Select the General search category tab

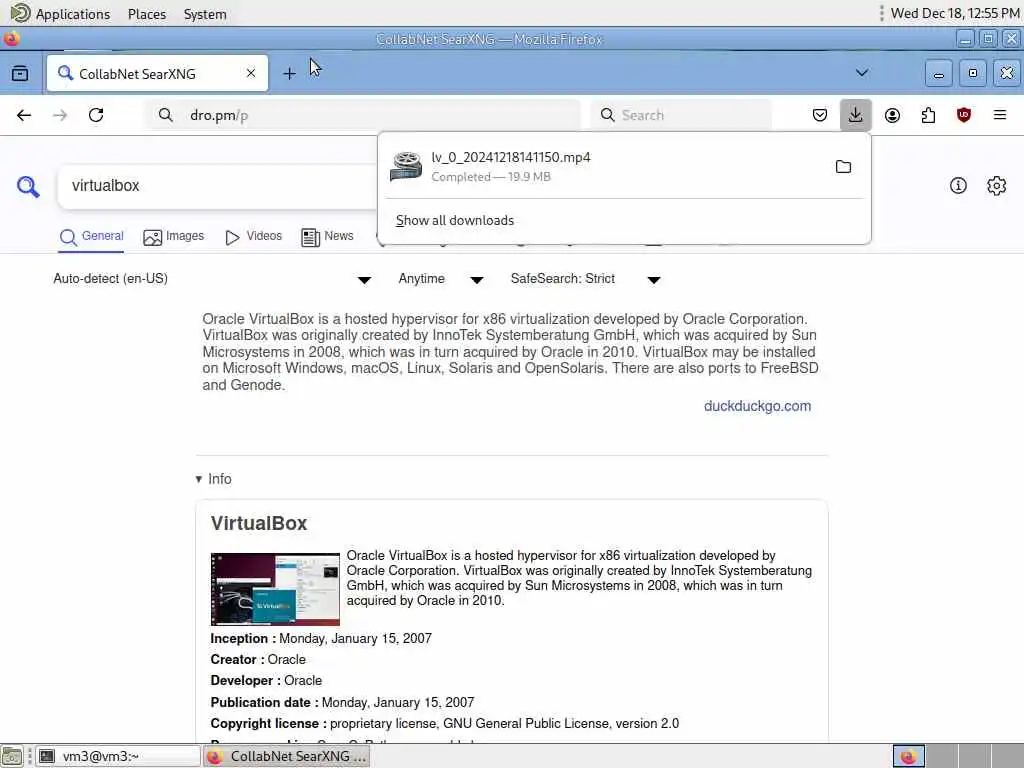pos(91,236)
